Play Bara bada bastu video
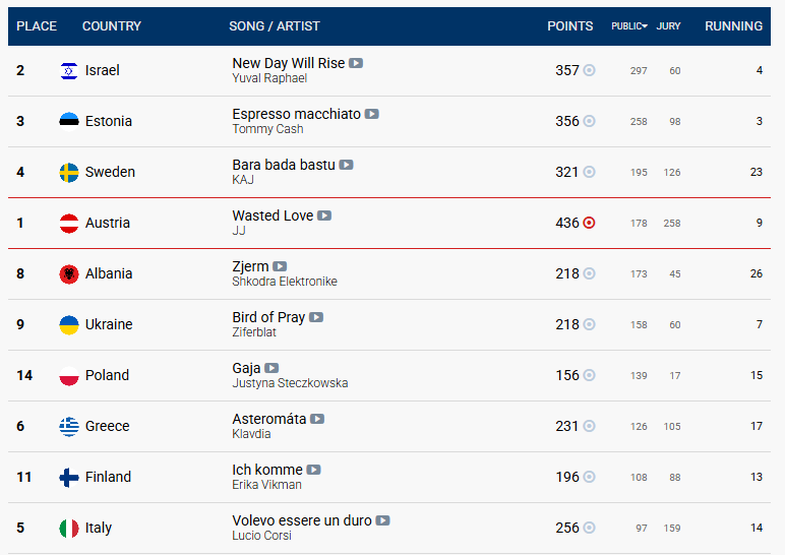Viewport: 785px width, 555px height. click(346, 165)
